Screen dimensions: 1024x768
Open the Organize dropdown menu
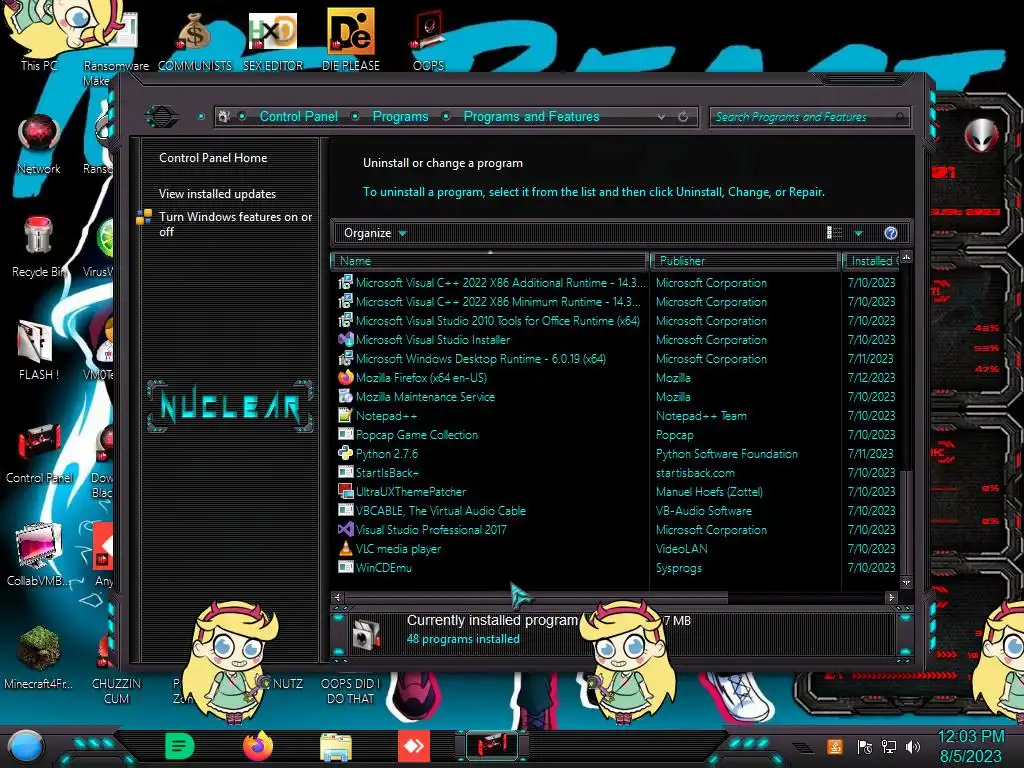coord(375,233)
